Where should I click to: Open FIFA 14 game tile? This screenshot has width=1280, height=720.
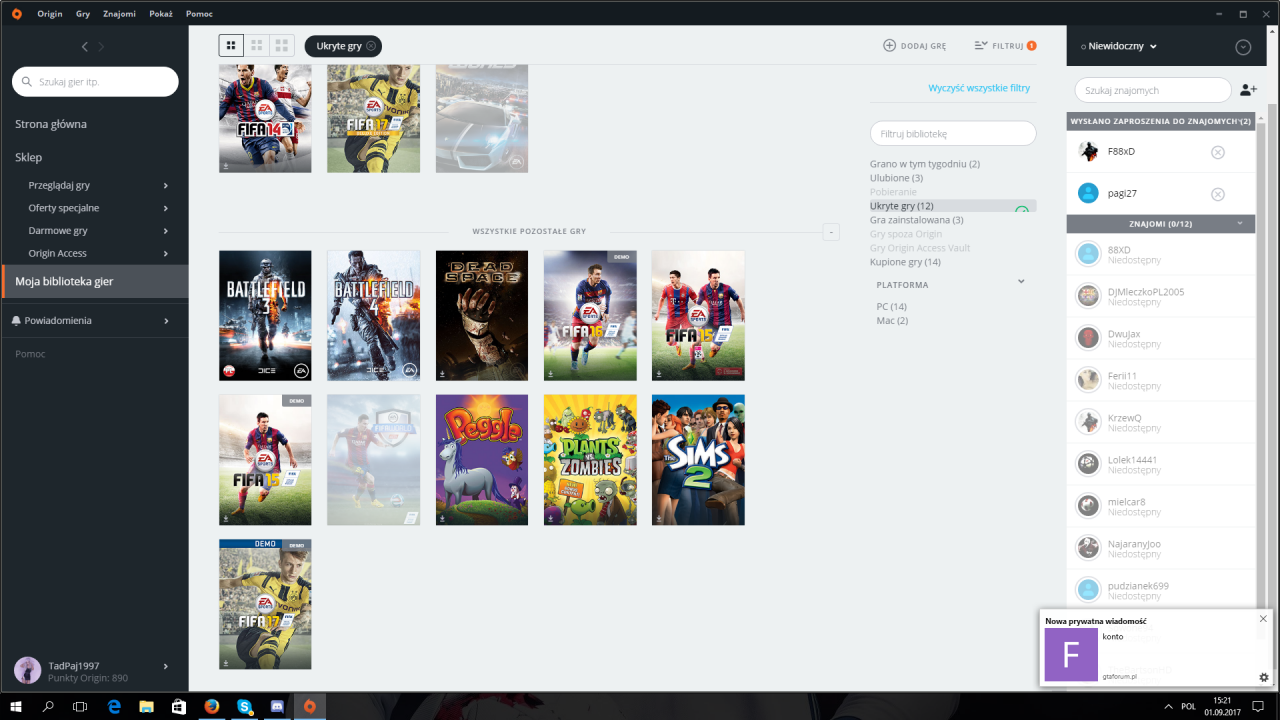(265, 119)
